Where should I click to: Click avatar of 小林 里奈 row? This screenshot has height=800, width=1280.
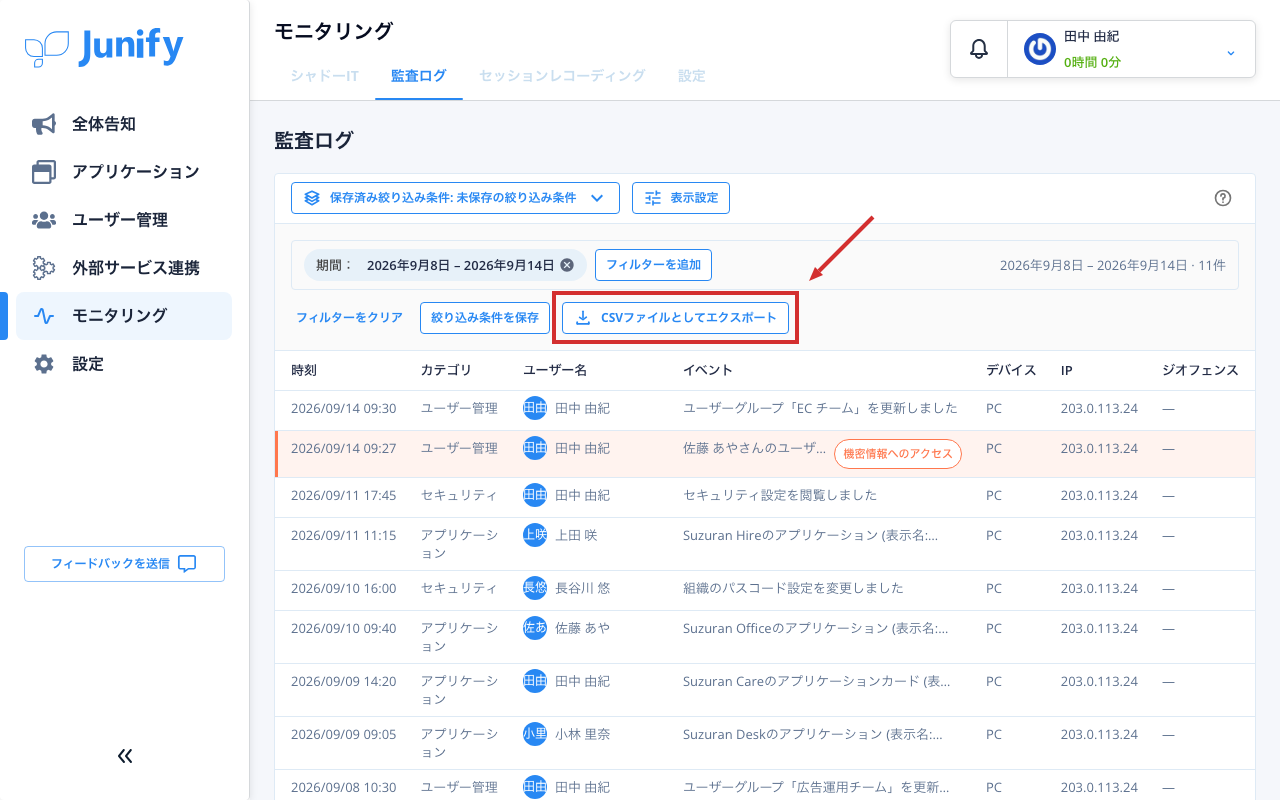point(535,734)
